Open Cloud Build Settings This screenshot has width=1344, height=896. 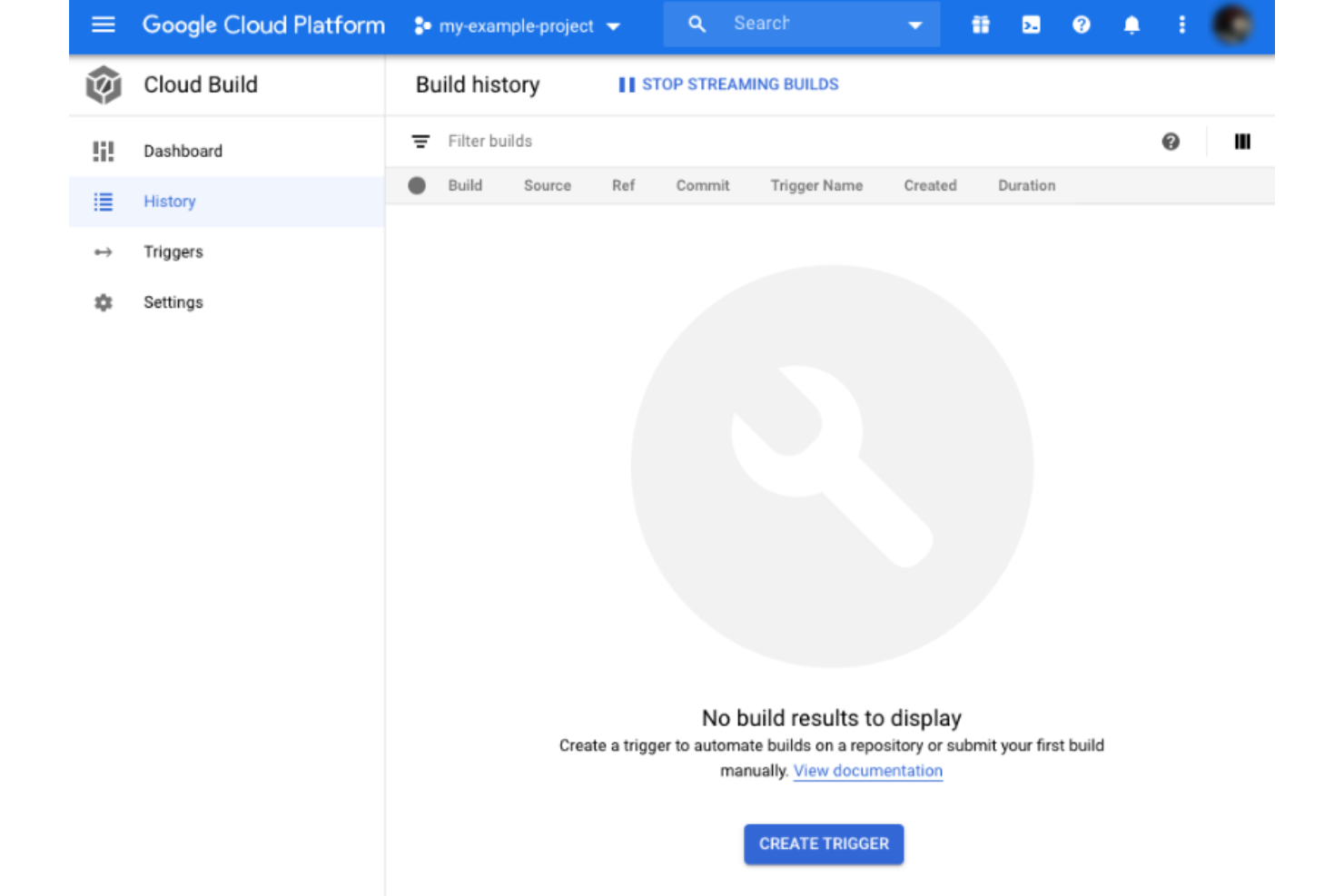coord(226,302)
